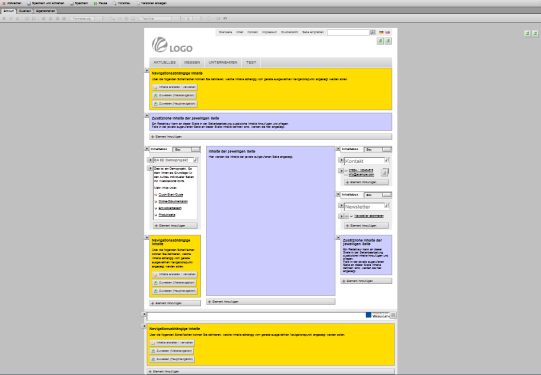Click Speichern und schließen in the top toolbar
541x375 pixels.
point(46,3)
